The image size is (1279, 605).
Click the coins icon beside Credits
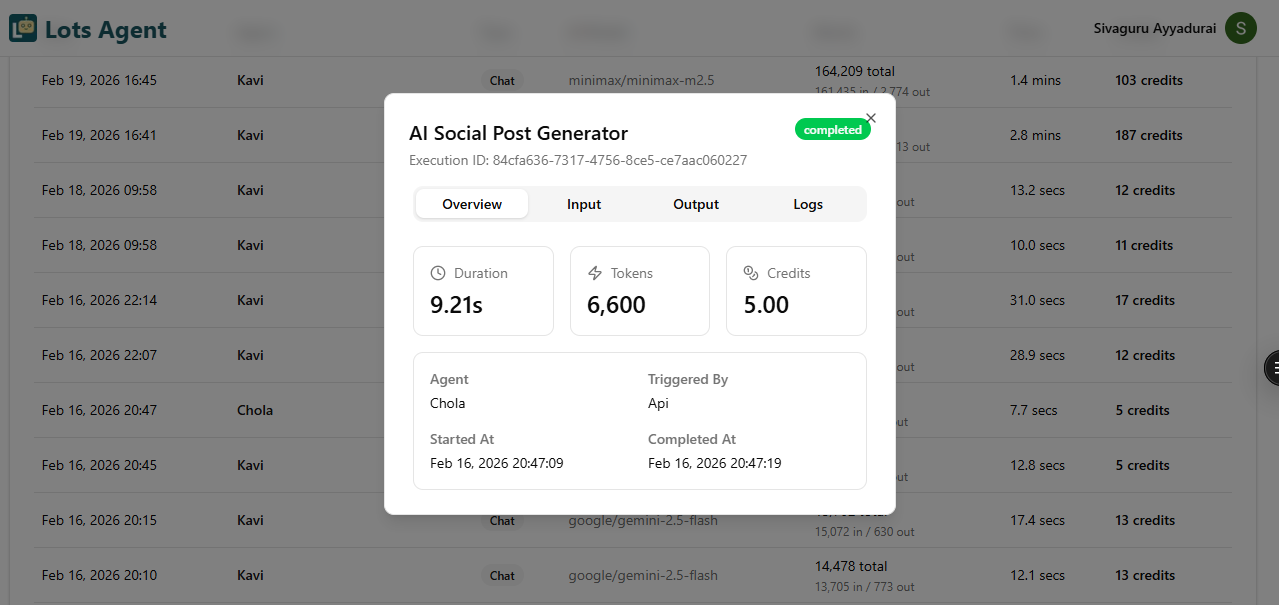coord(751,273)
